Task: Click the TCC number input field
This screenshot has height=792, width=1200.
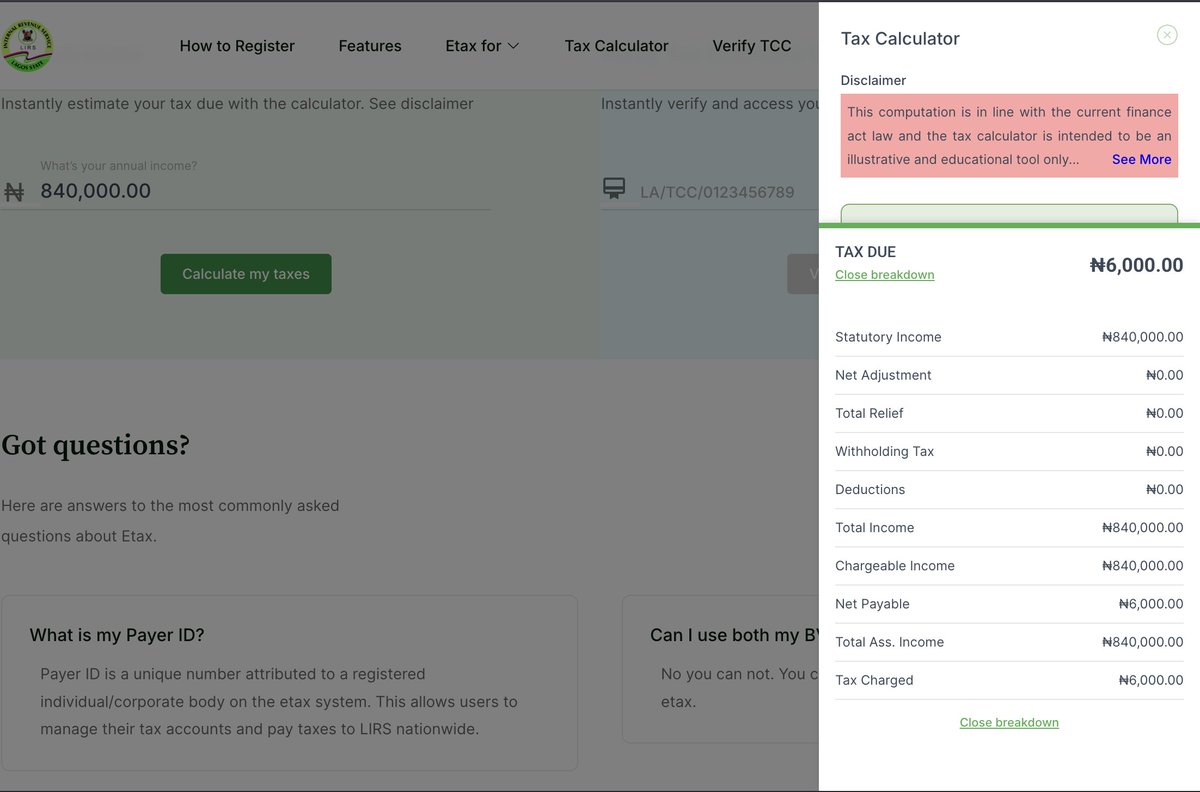Action: (x=729, y=192)
